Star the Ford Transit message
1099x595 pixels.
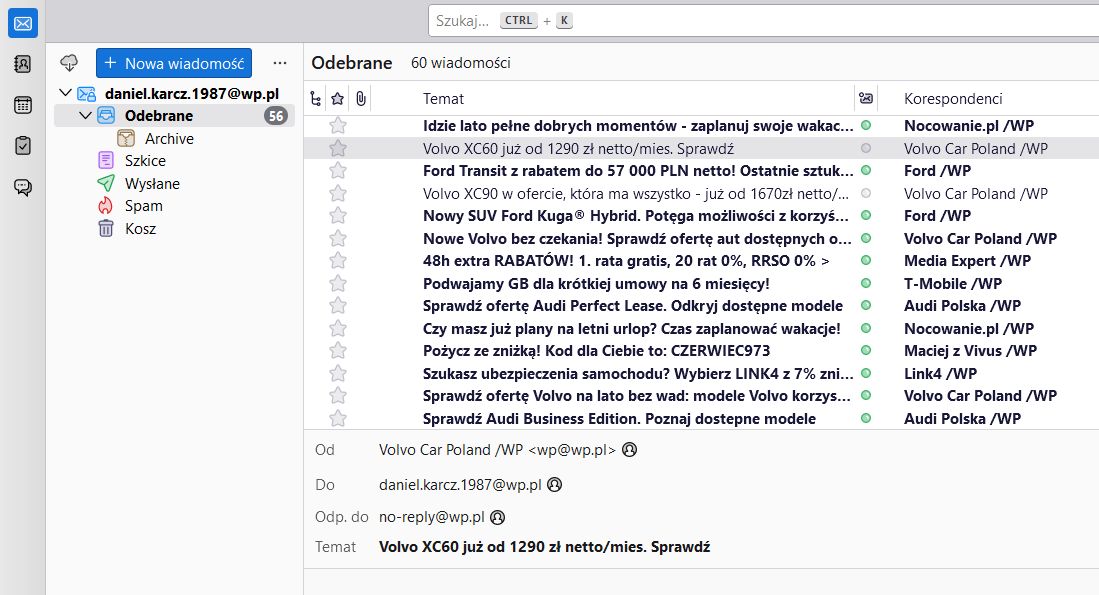click(338, 171)
